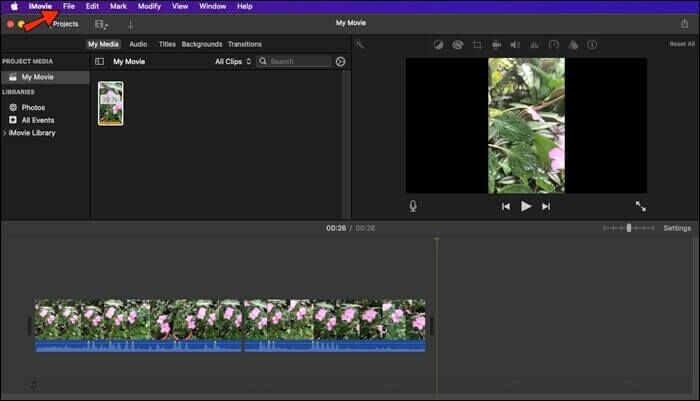Toggle the libraries sidebar list

pyautogui.click(x=100, y=62)
